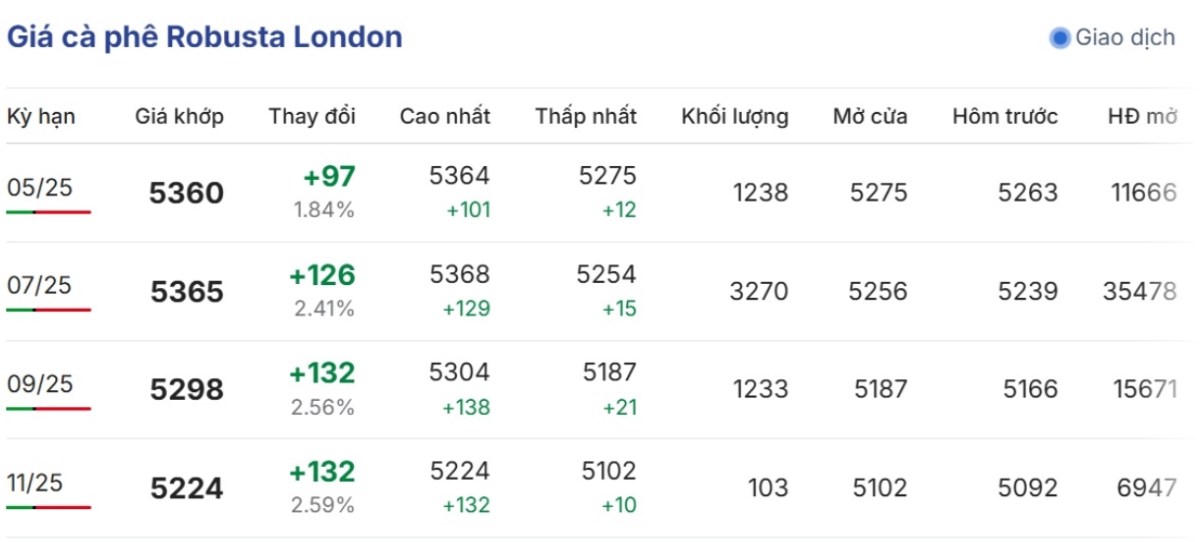Click the HĐ mở column header
The image size is (1200, 542).
(1142, 116)
